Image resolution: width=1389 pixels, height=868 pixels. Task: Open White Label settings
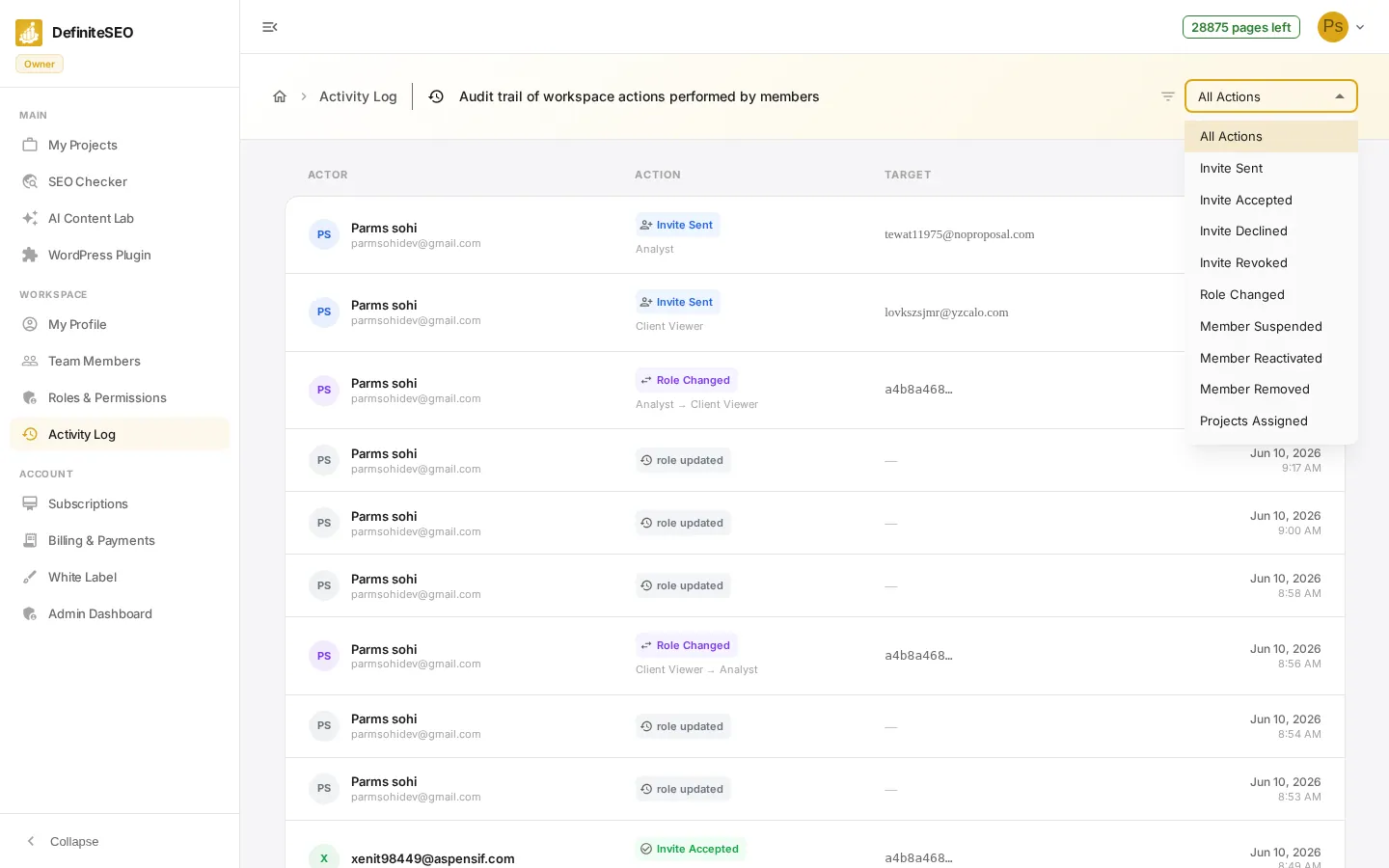[120, 577]
